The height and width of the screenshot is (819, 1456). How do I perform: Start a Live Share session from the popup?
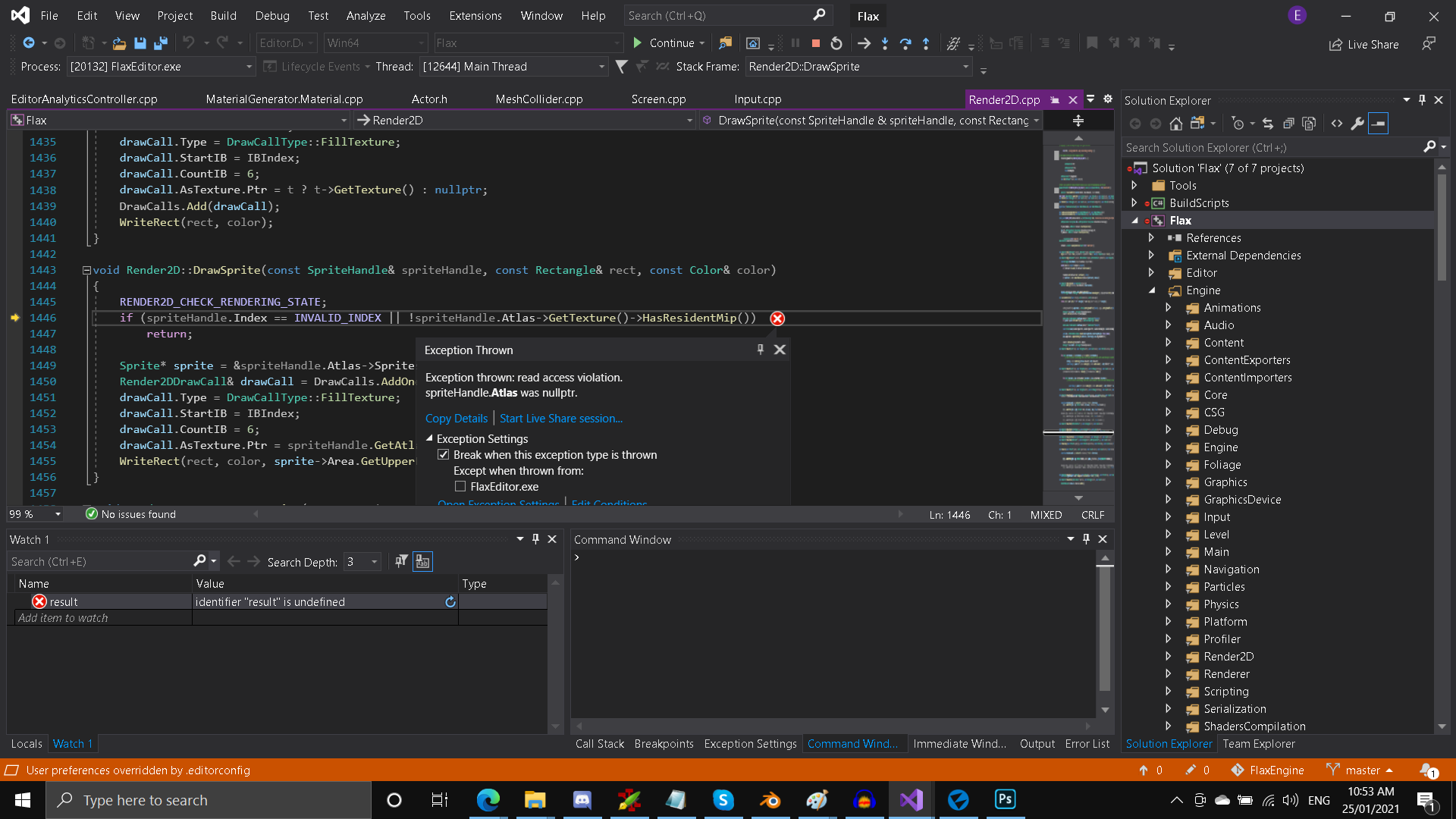[x=561, y=418]
